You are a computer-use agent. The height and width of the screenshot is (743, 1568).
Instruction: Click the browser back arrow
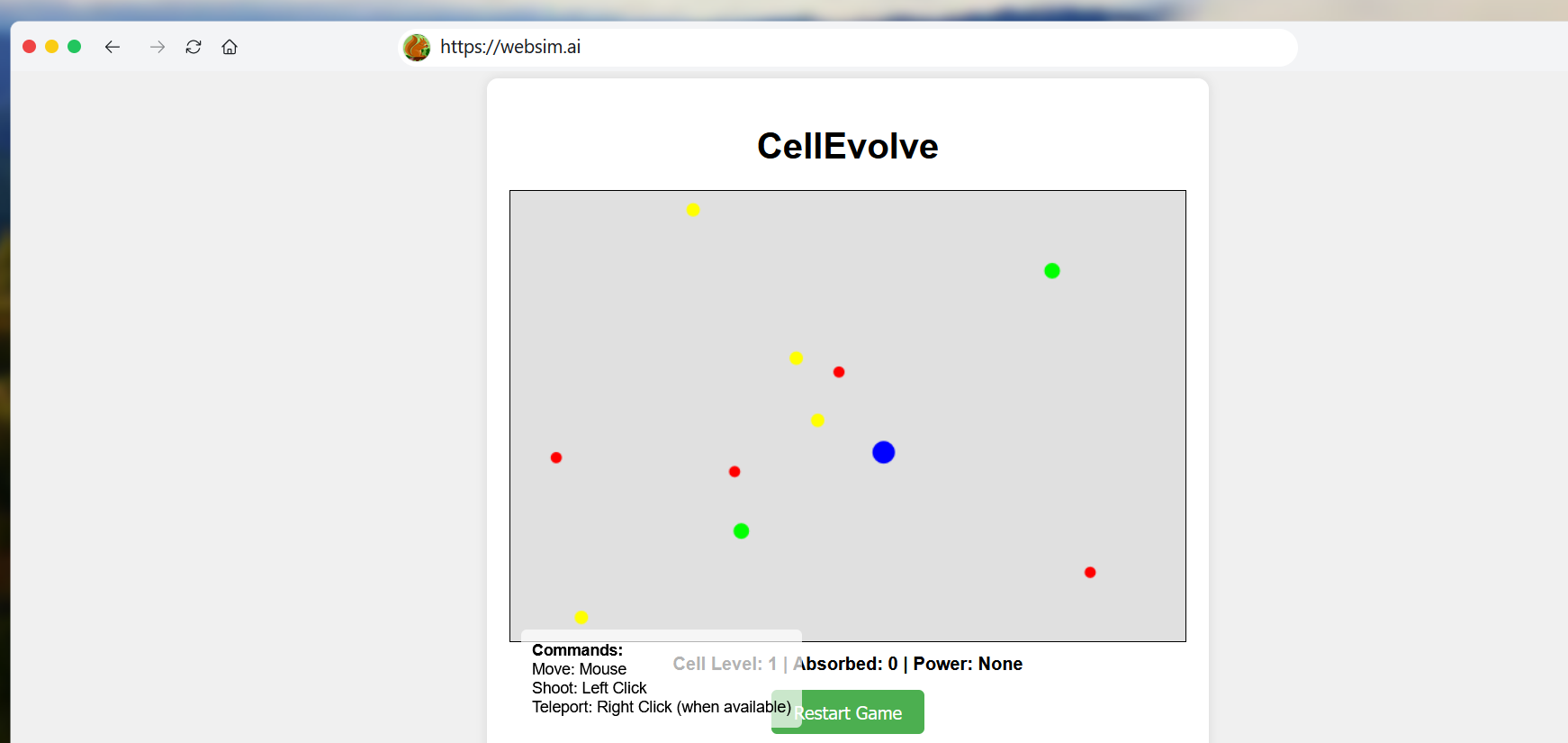click(x=113, y=47)
